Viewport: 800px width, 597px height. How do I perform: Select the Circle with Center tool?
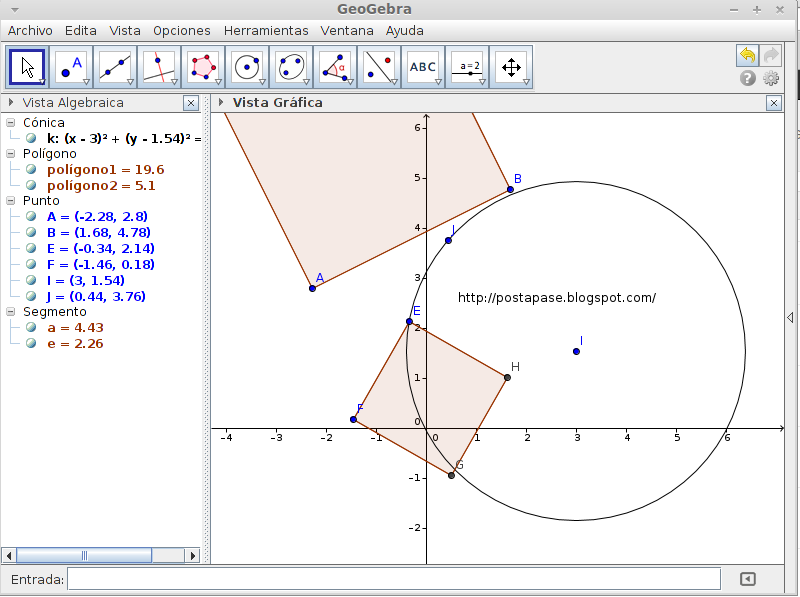[246, 66]
